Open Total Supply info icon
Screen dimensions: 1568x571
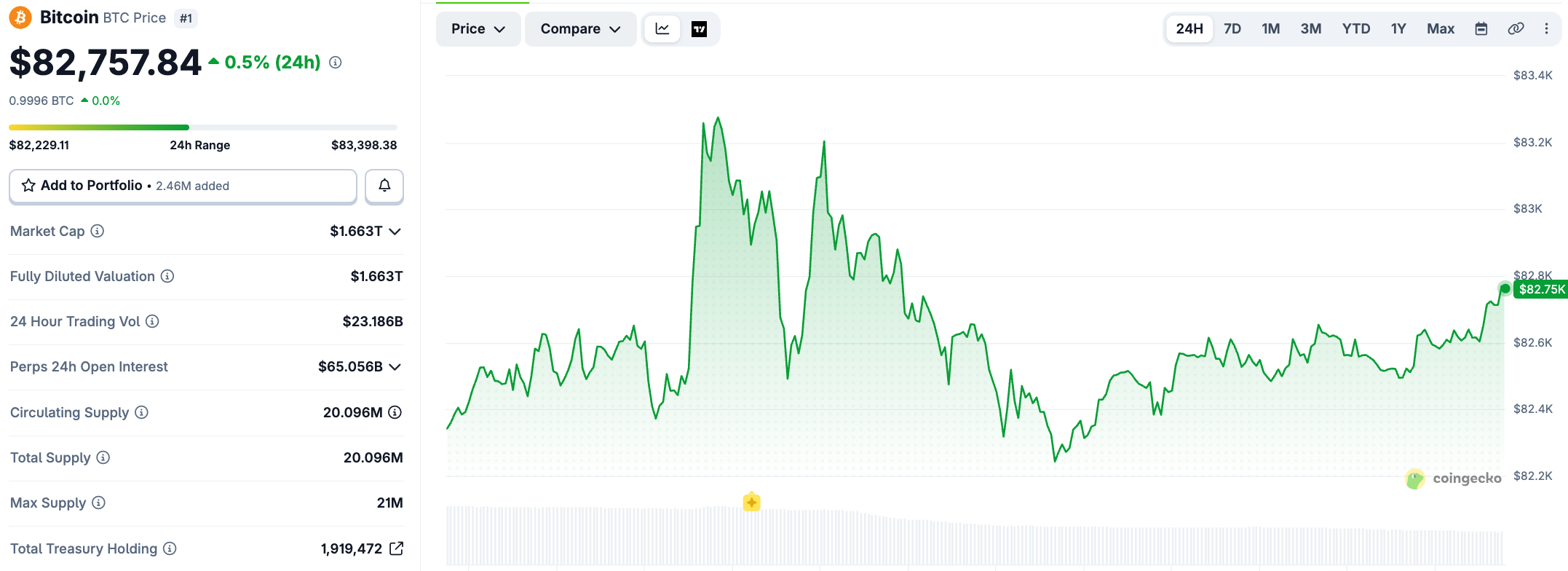click(x=103, y=457)
